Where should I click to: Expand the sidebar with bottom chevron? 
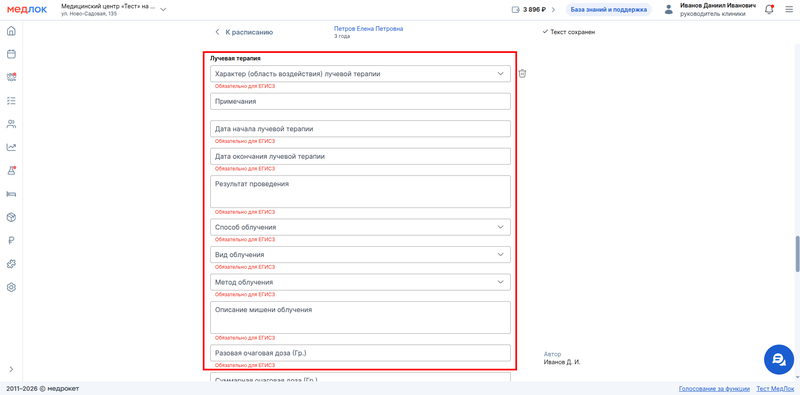pyautogui.click(x=11, y=369)
